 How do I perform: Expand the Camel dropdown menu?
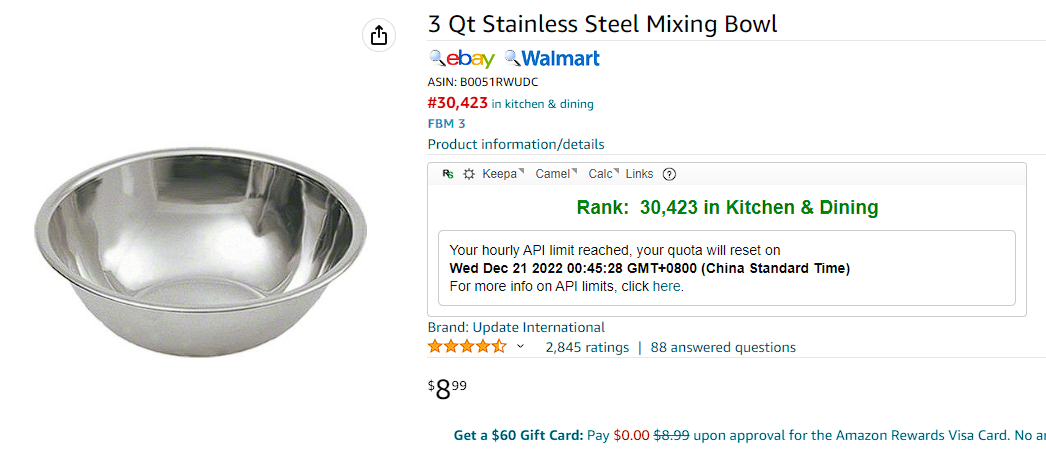pos(555,174)
